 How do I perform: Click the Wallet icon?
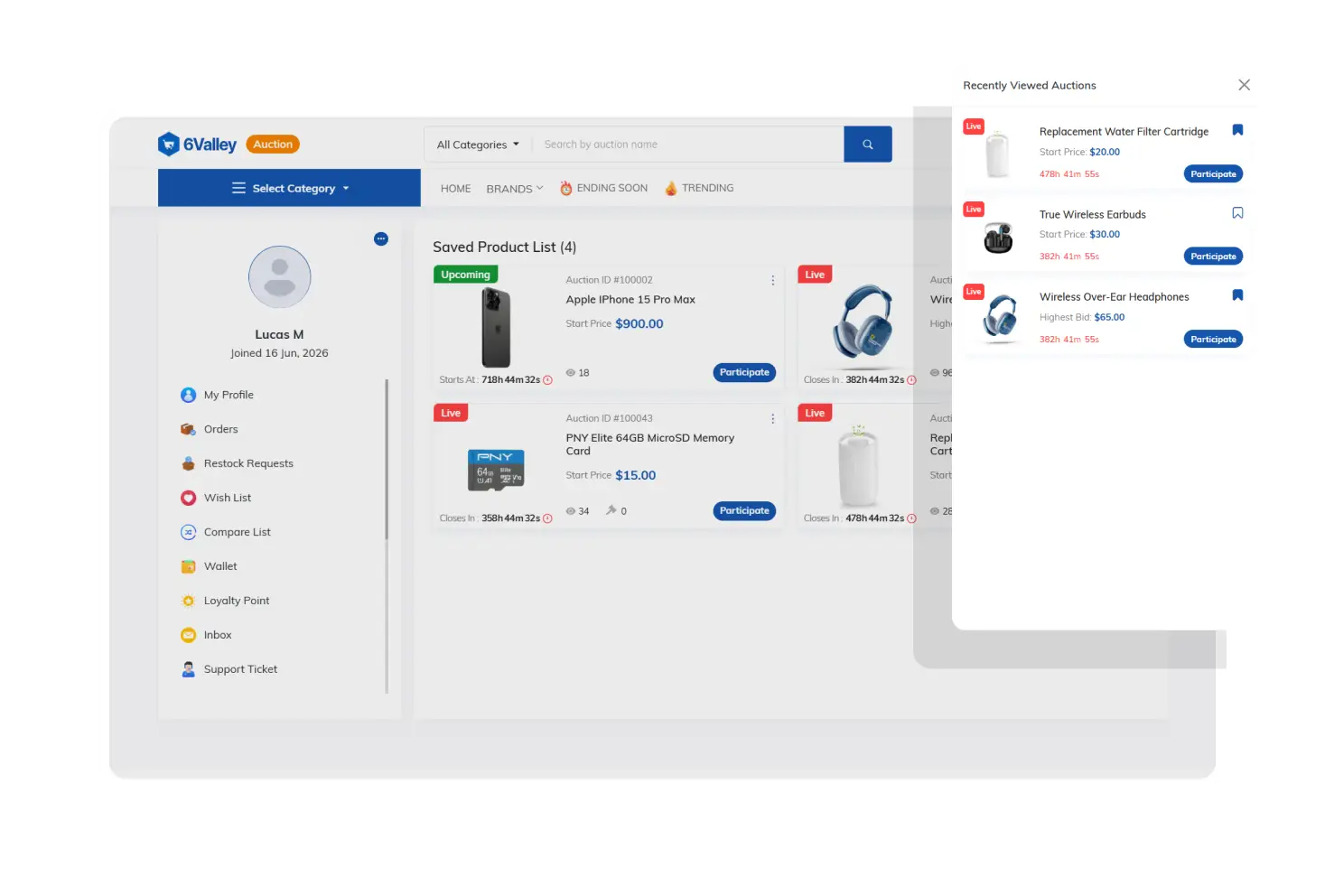coord(188,566)
